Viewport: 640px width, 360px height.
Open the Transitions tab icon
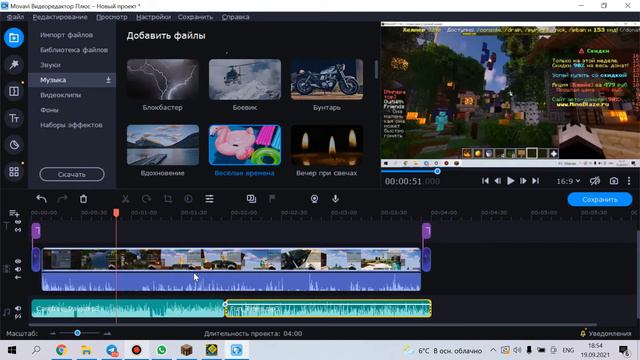point(14,91)
